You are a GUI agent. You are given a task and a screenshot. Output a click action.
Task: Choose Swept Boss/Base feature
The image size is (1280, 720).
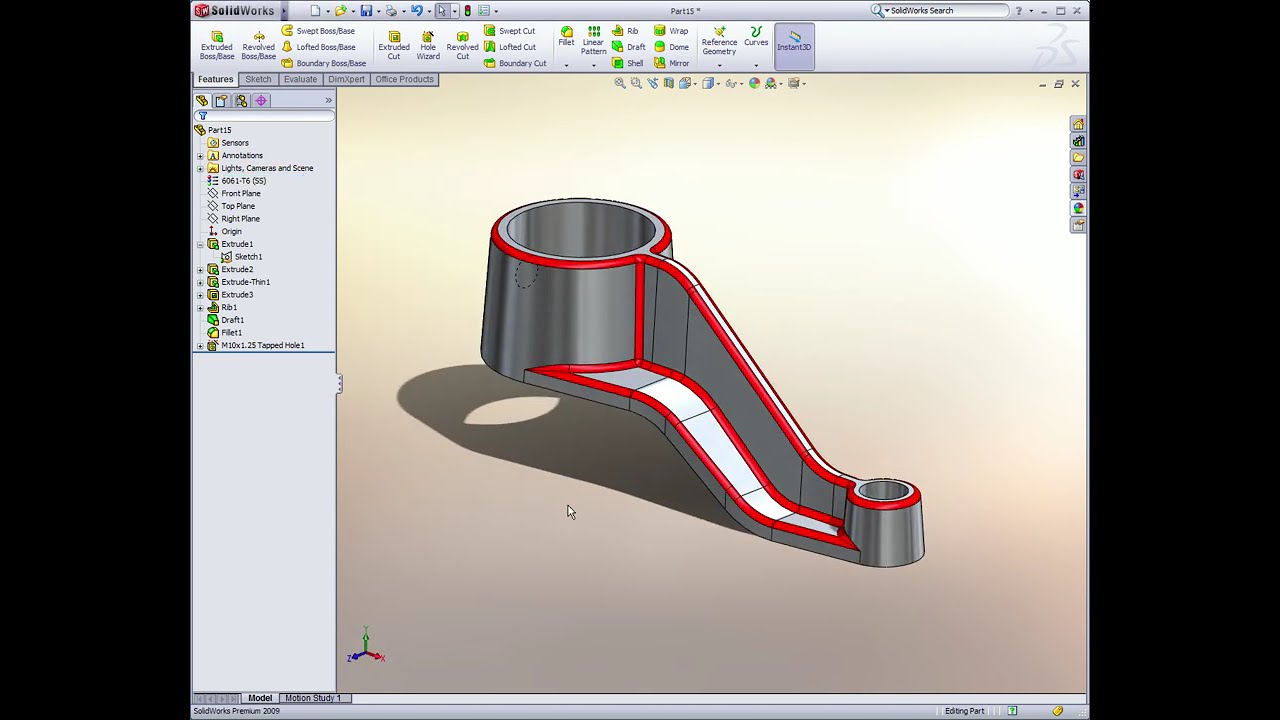point(318,31)
